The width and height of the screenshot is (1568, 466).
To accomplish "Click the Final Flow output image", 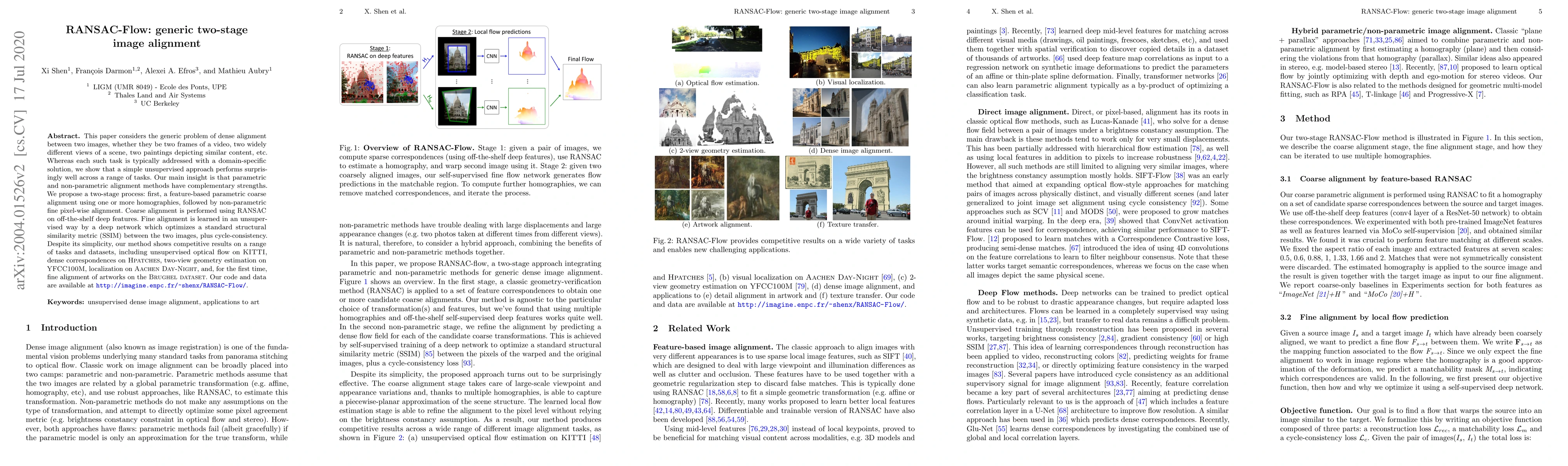I will (x=582, y=82).
